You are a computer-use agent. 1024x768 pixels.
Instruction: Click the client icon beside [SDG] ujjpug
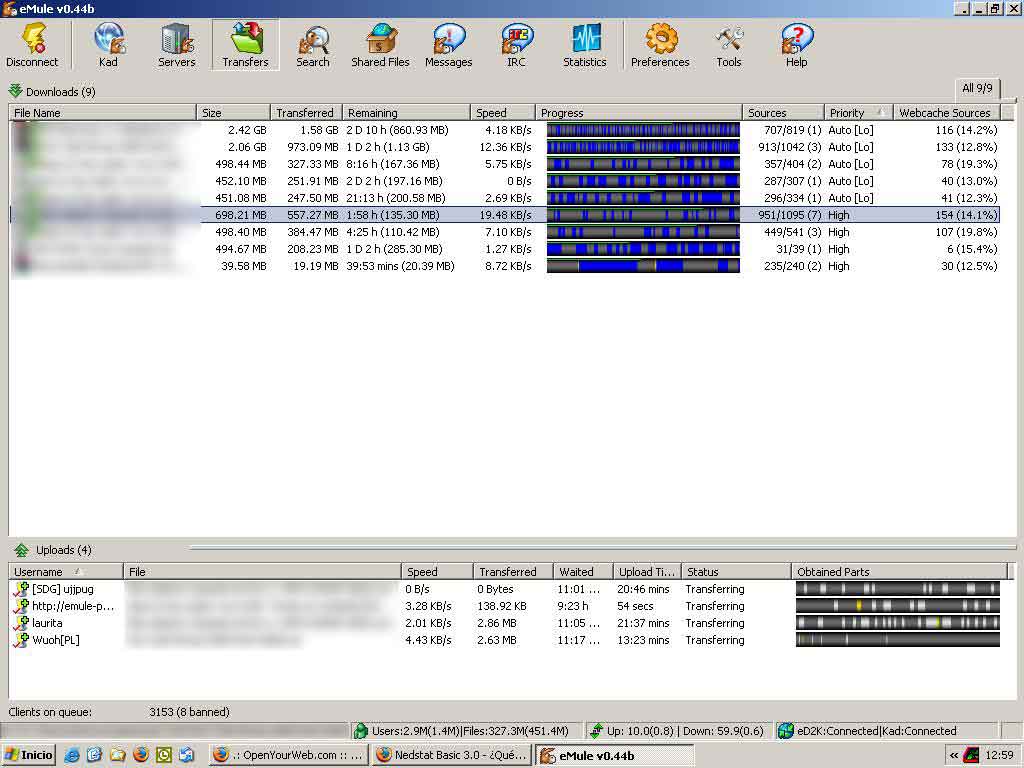pyautogui.click(x=22, y=589)
